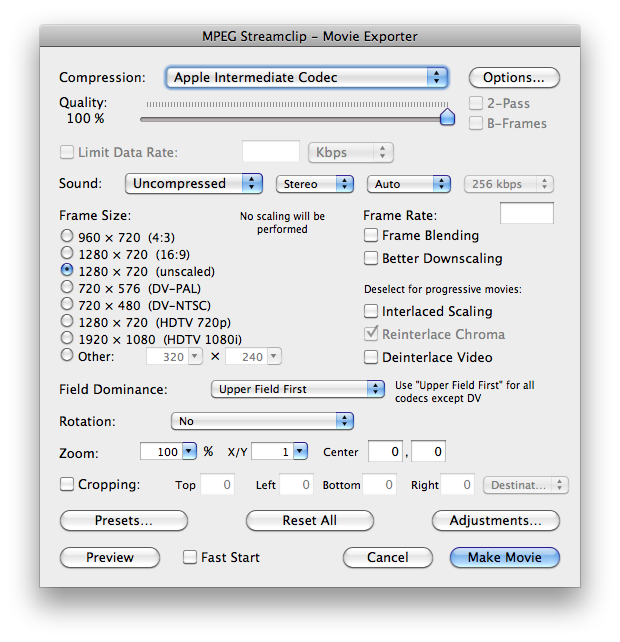Open the Destinat... cropping dropdown
Viewport: 620px width, 642px height.
(x=526, y=485)
